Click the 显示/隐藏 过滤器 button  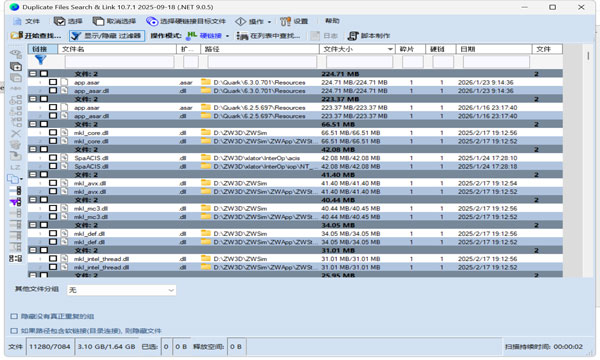tap(107, 36)
